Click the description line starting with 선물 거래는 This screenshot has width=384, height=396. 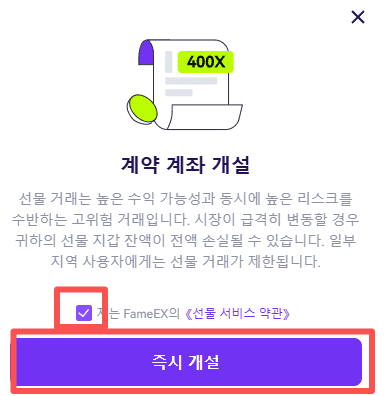click(185, 199)
